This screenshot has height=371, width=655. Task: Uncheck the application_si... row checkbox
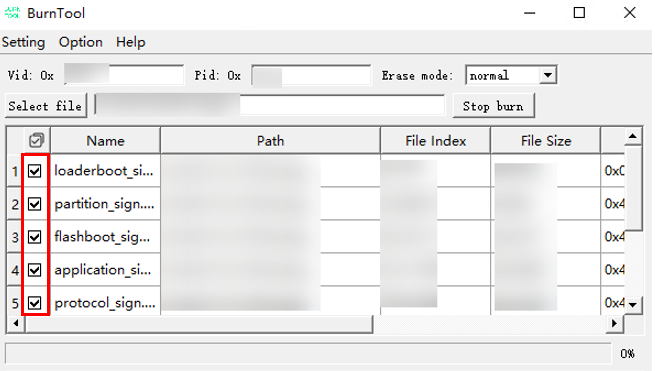click(x=35, y=270)
